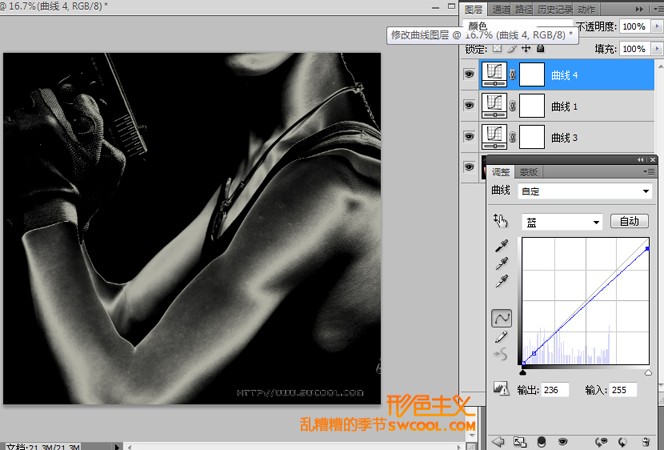Hide the bottom image layer
Viewport: 664px width, 450px height.
tap(469, 167)
